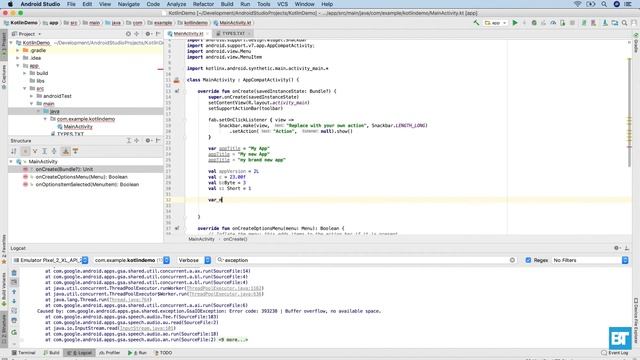Open the com.example.kotlindemo process dropdown

click(x=132, y=260)
